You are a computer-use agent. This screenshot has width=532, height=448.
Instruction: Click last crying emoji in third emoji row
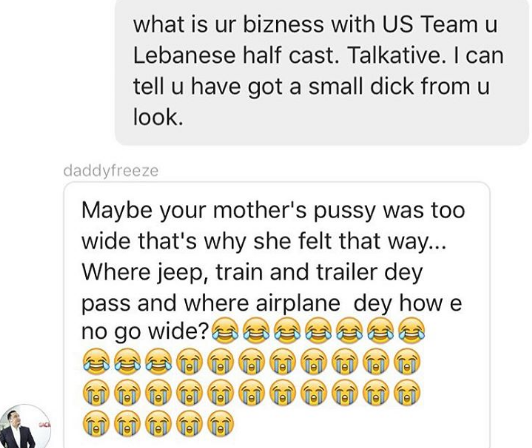[407, 392]
